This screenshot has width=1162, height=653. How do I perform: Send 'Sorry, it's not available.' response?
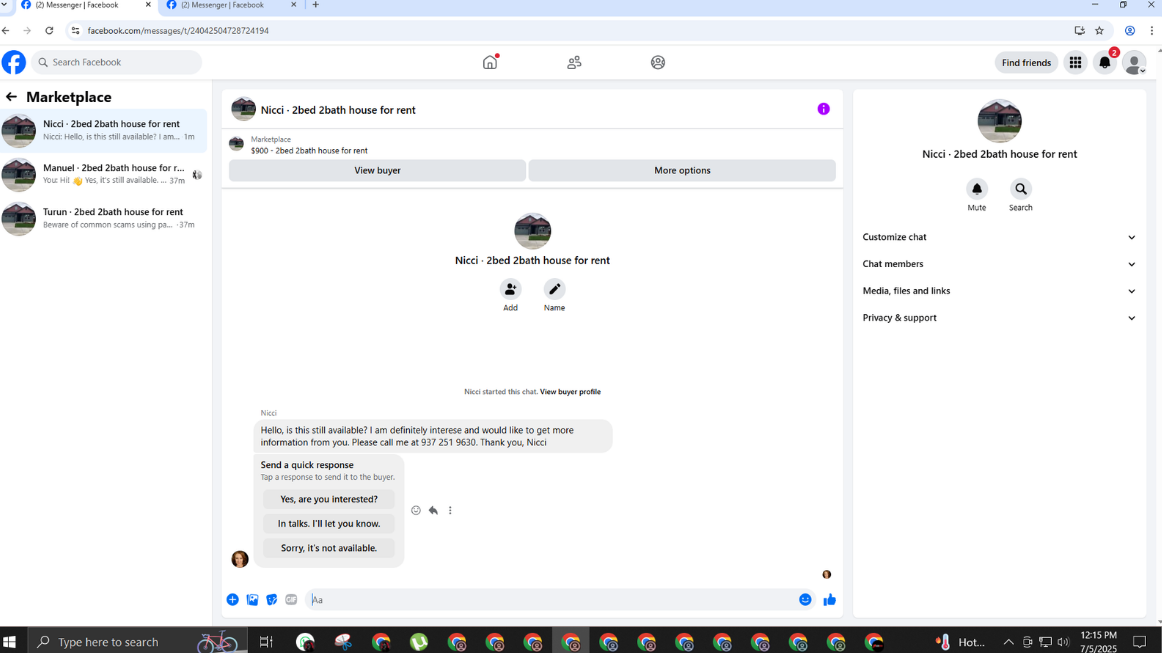329,548
